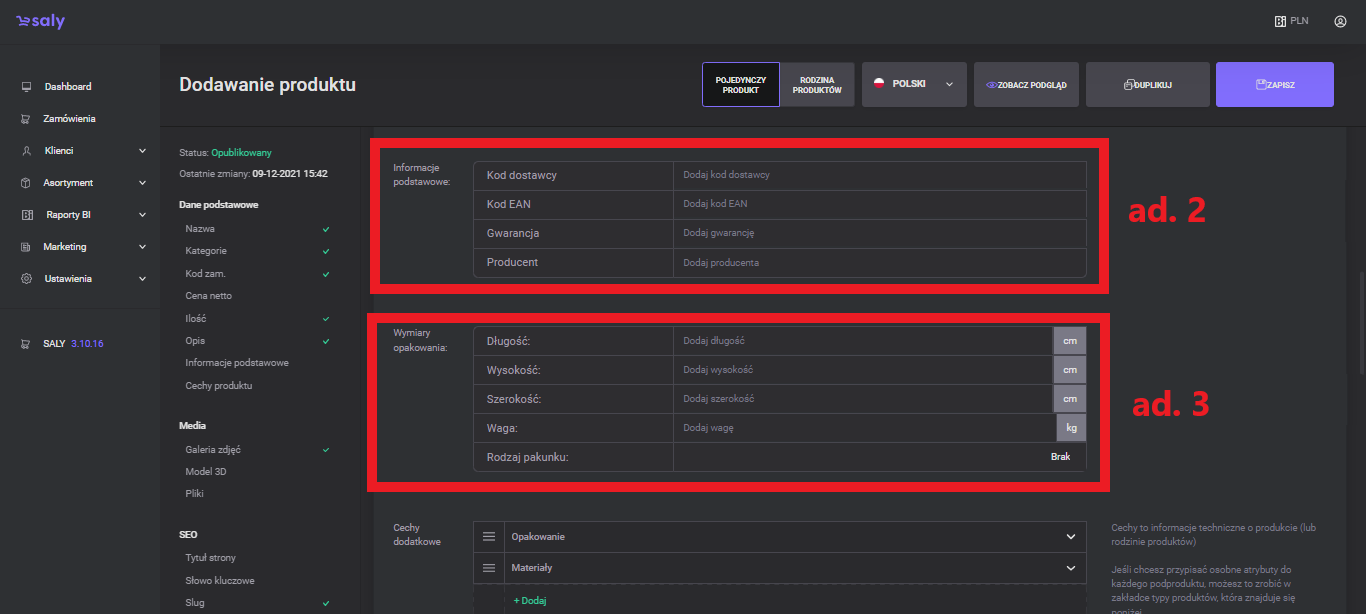Viewport: 1366px width, 614px height.
Task: Click the Saly logo in the header
Action: (40, 21)
